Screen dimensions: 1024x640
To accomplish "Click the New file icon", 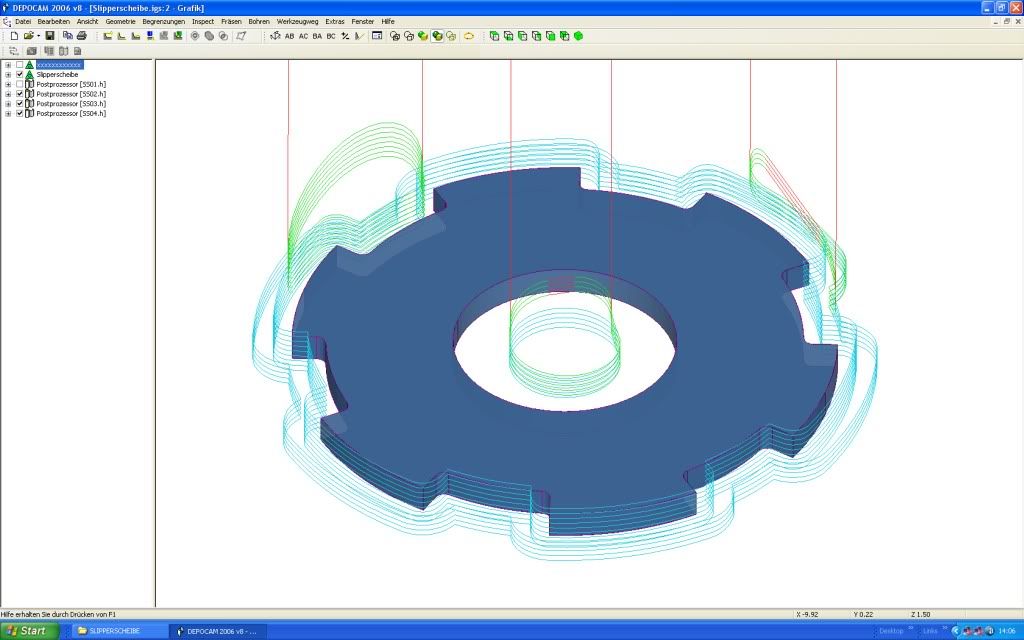I will 14,36.
